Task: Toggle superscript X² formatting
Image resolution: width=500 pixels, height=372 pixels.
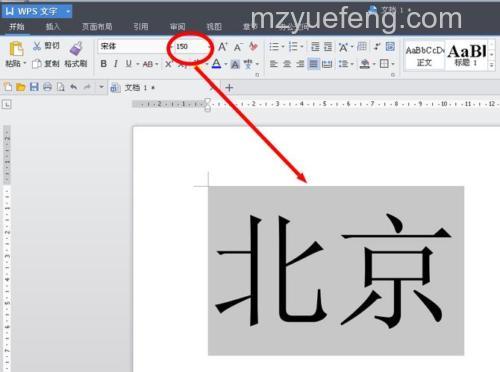Action: (x=169, y=64)
